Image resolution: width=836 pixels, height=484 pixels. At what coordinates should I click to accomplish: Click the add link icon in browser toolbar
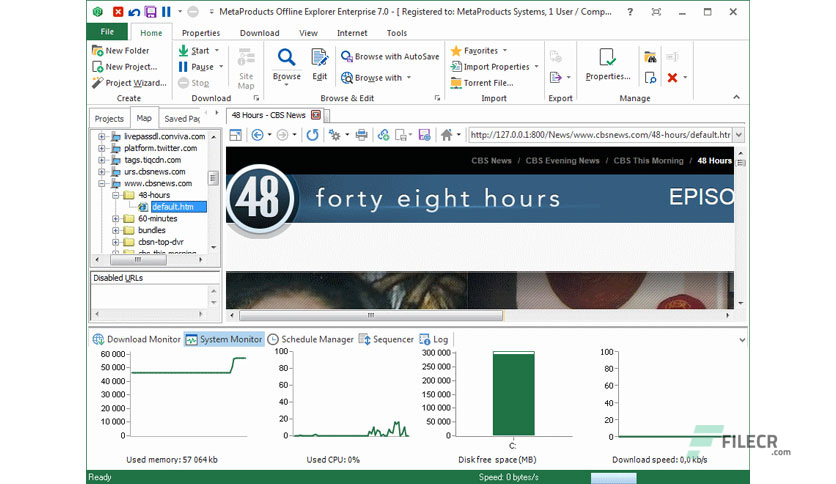[383, 135]
